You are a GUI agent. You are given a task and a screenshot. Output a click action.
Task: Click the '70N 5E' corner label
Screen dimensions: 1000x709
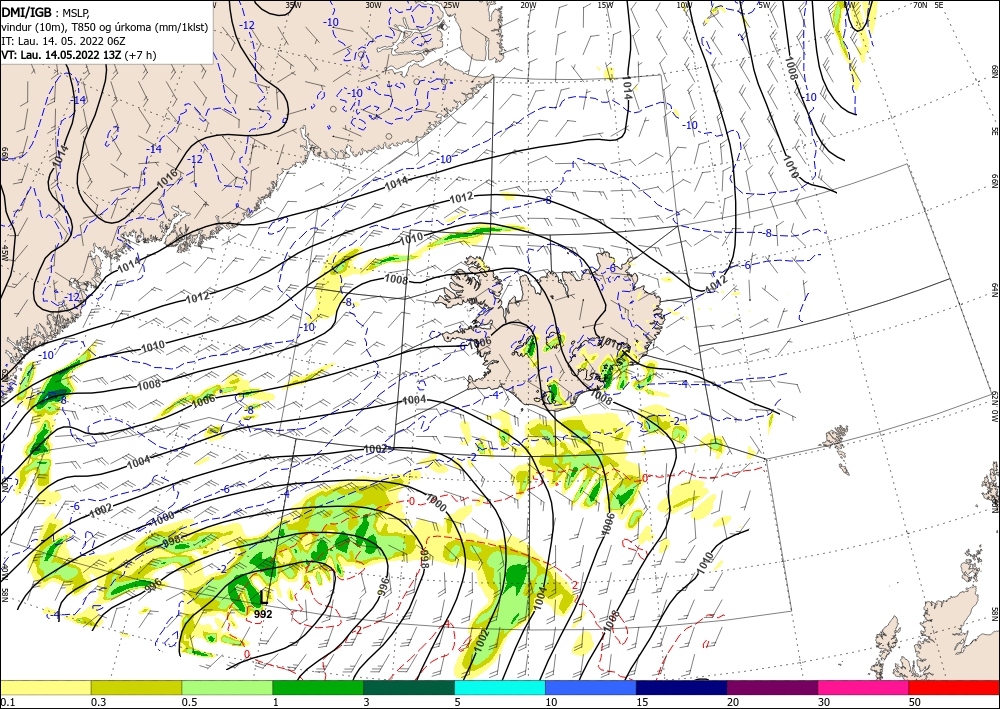coord(928,4)
